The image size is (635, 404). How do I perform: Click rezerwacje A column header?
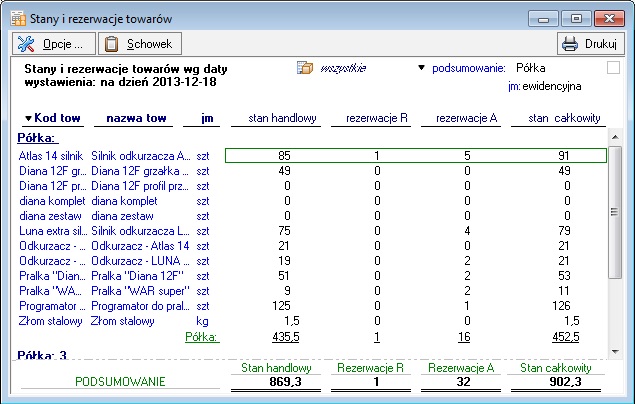(x=466, y=118)
